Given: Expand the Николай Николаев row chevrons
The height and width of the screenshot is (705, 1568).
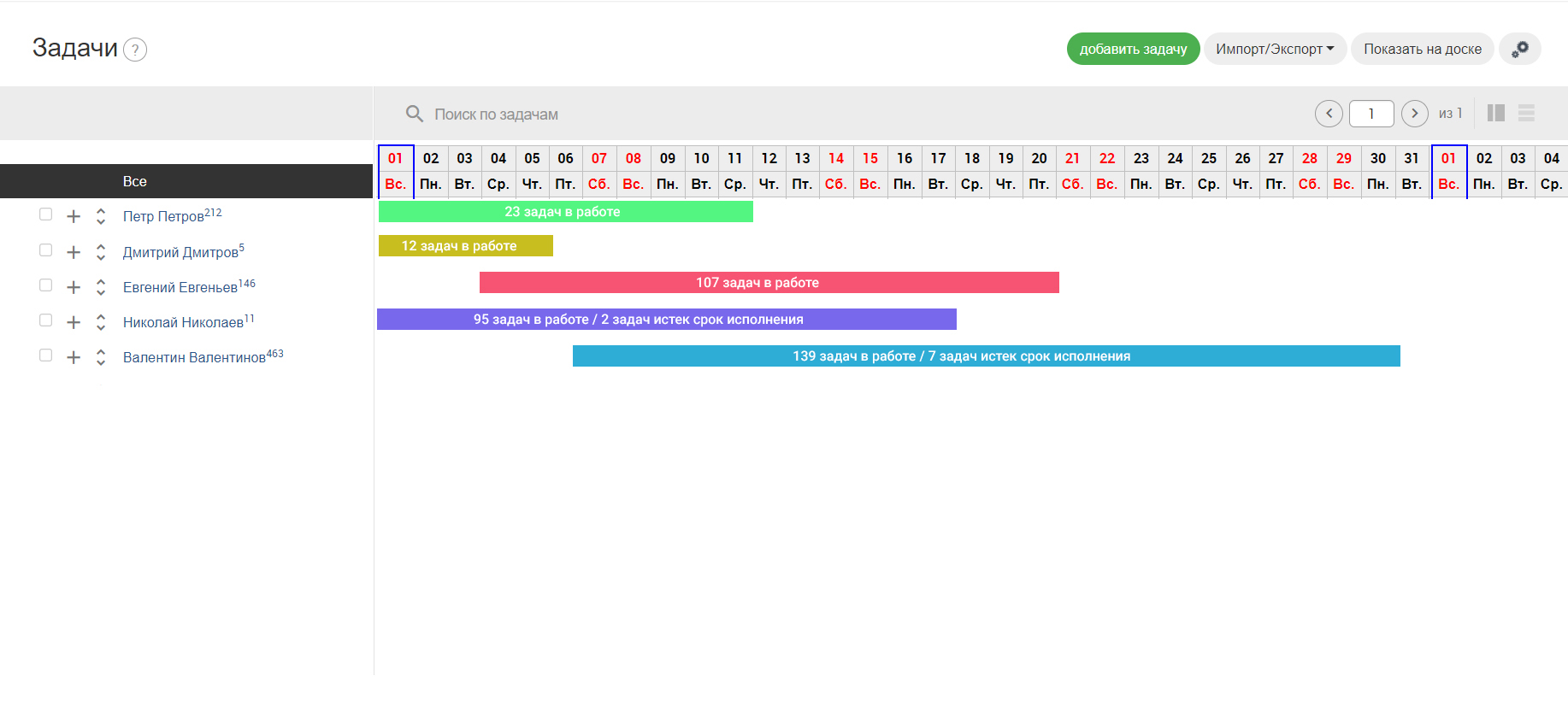Looking at the screenshot, I should [101, 322].
